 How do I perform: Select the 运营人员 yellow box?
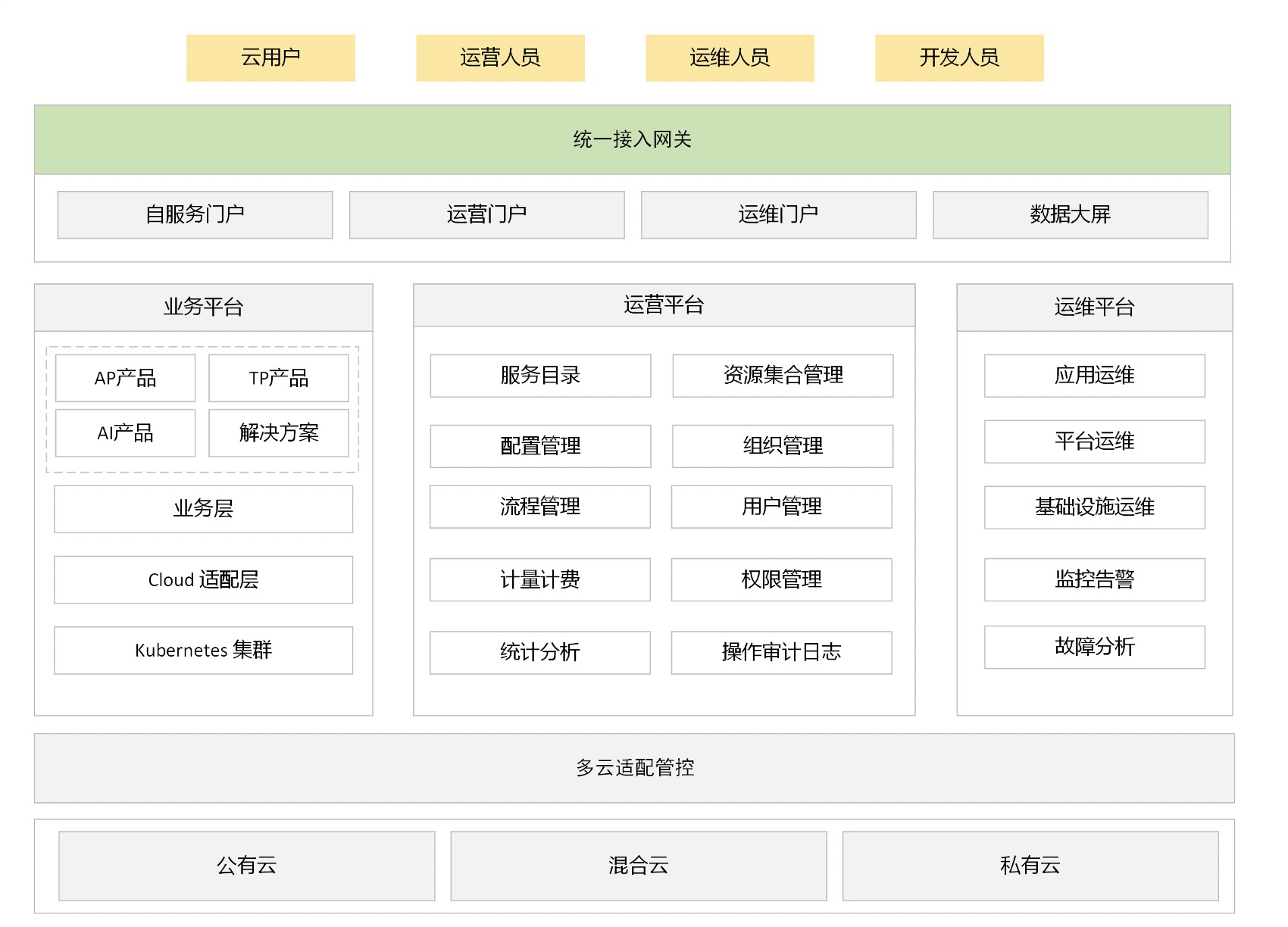click(x=500, y=58)
